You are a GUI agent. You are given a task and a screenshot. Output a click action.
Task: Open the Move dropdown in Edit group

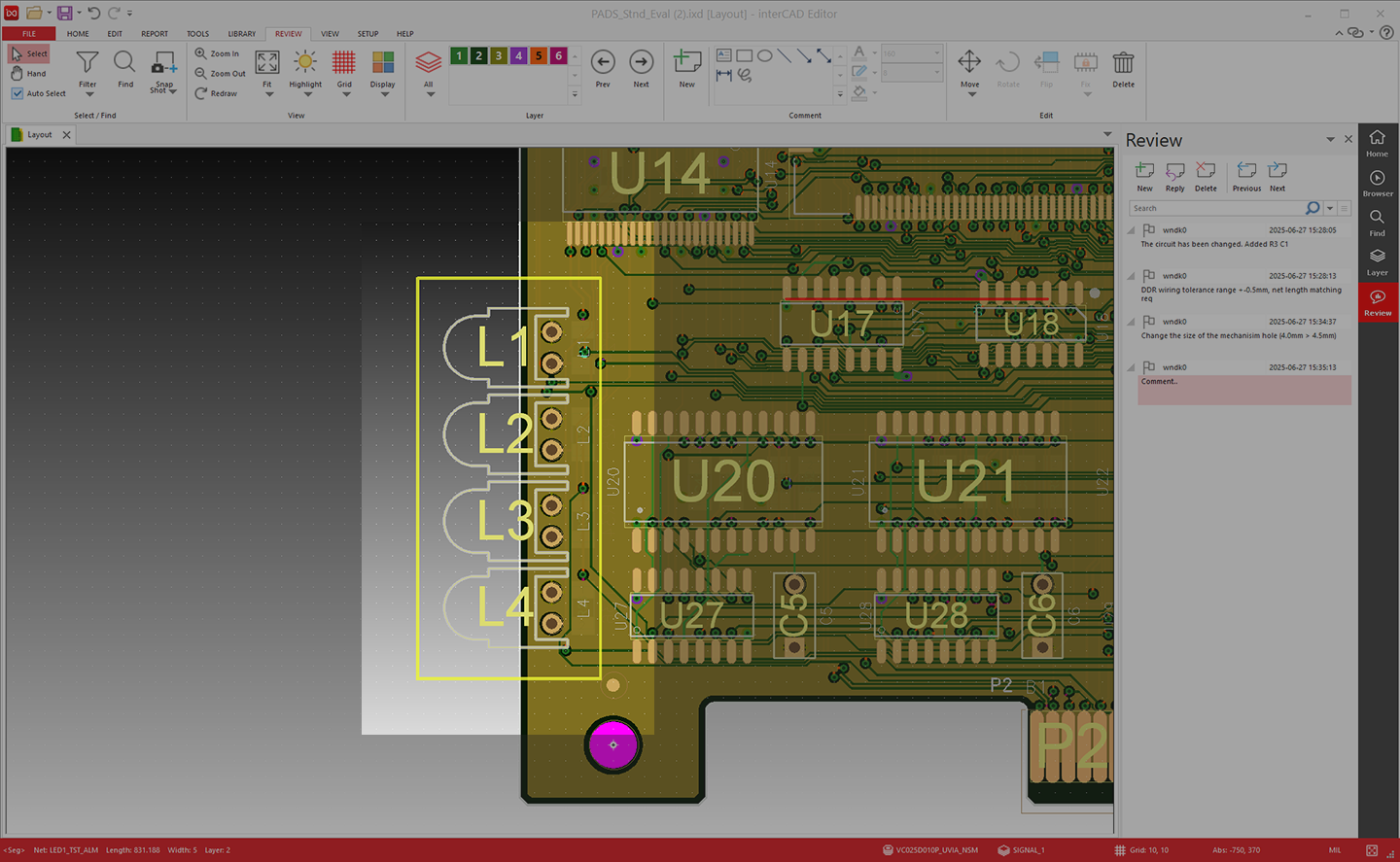[970, 94]
